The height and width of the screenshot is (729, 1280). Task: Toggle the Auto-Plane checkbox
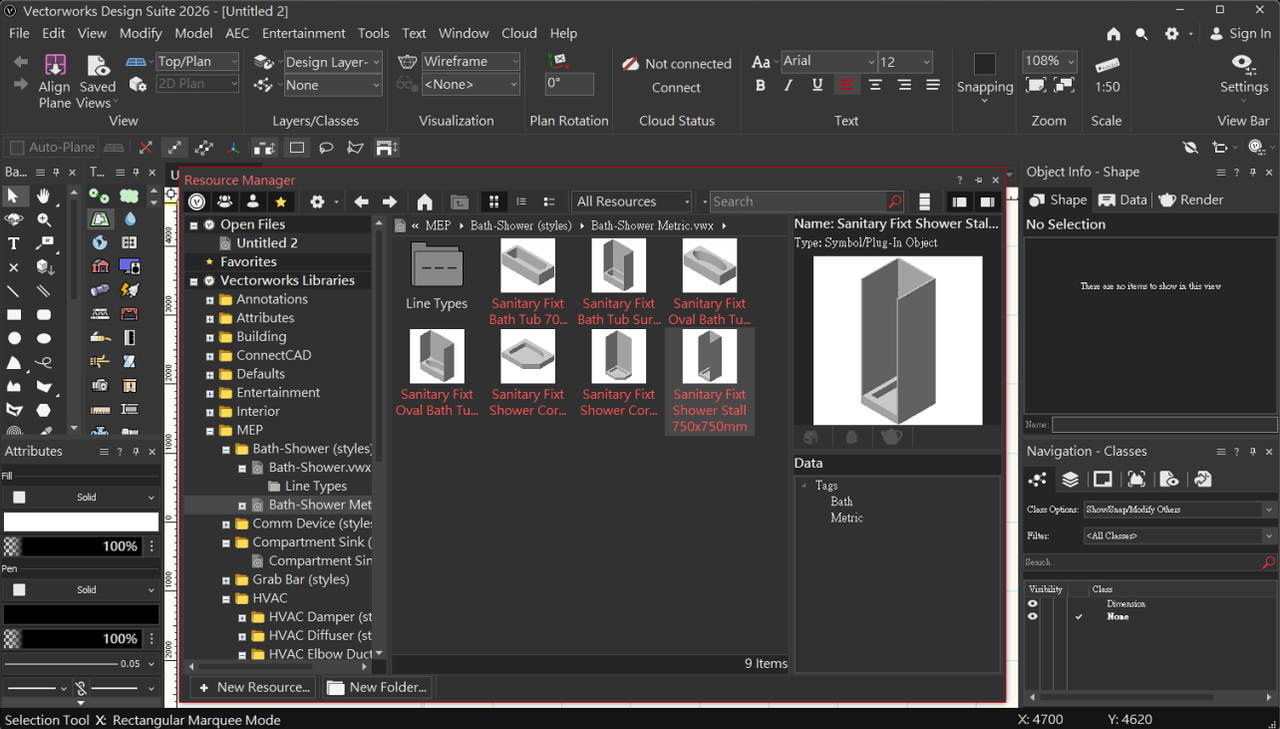point(15,147)
